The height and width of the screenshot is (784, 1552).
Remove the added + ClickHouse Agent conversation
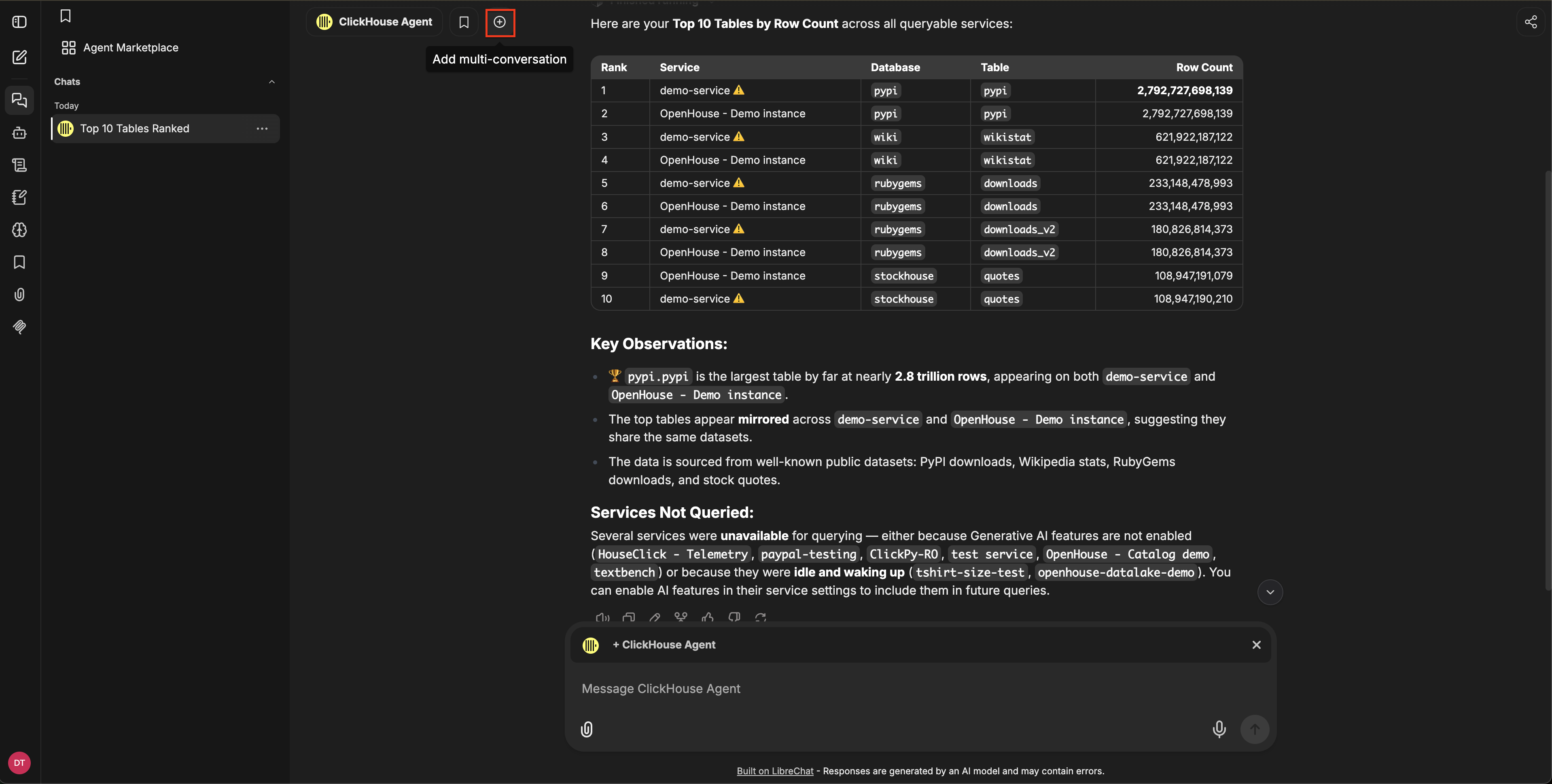tap(1256, 645)
